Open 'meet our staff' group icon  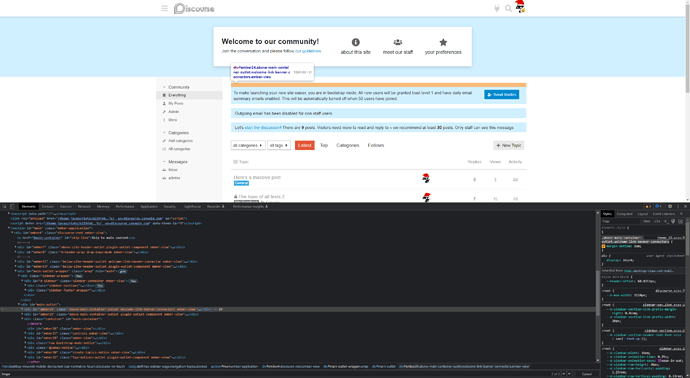coord(398,42)
